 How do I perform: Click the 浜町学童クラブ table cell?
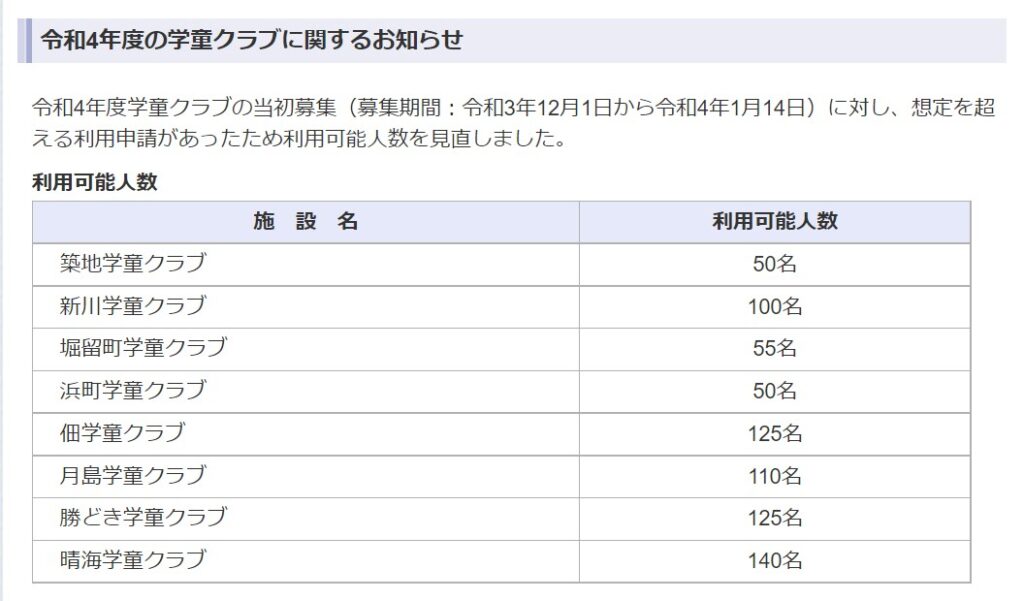tap(306, 392)
